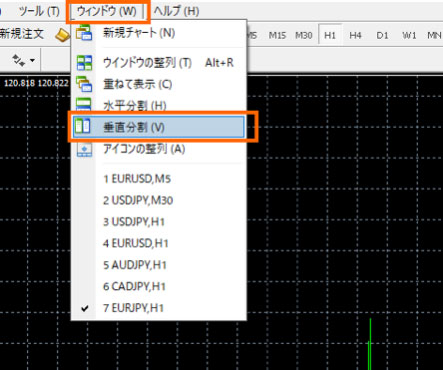Click the gold icon beside 新規注文
The width and height of the screenshot is (443, 370).
click(x=62, y=35)
